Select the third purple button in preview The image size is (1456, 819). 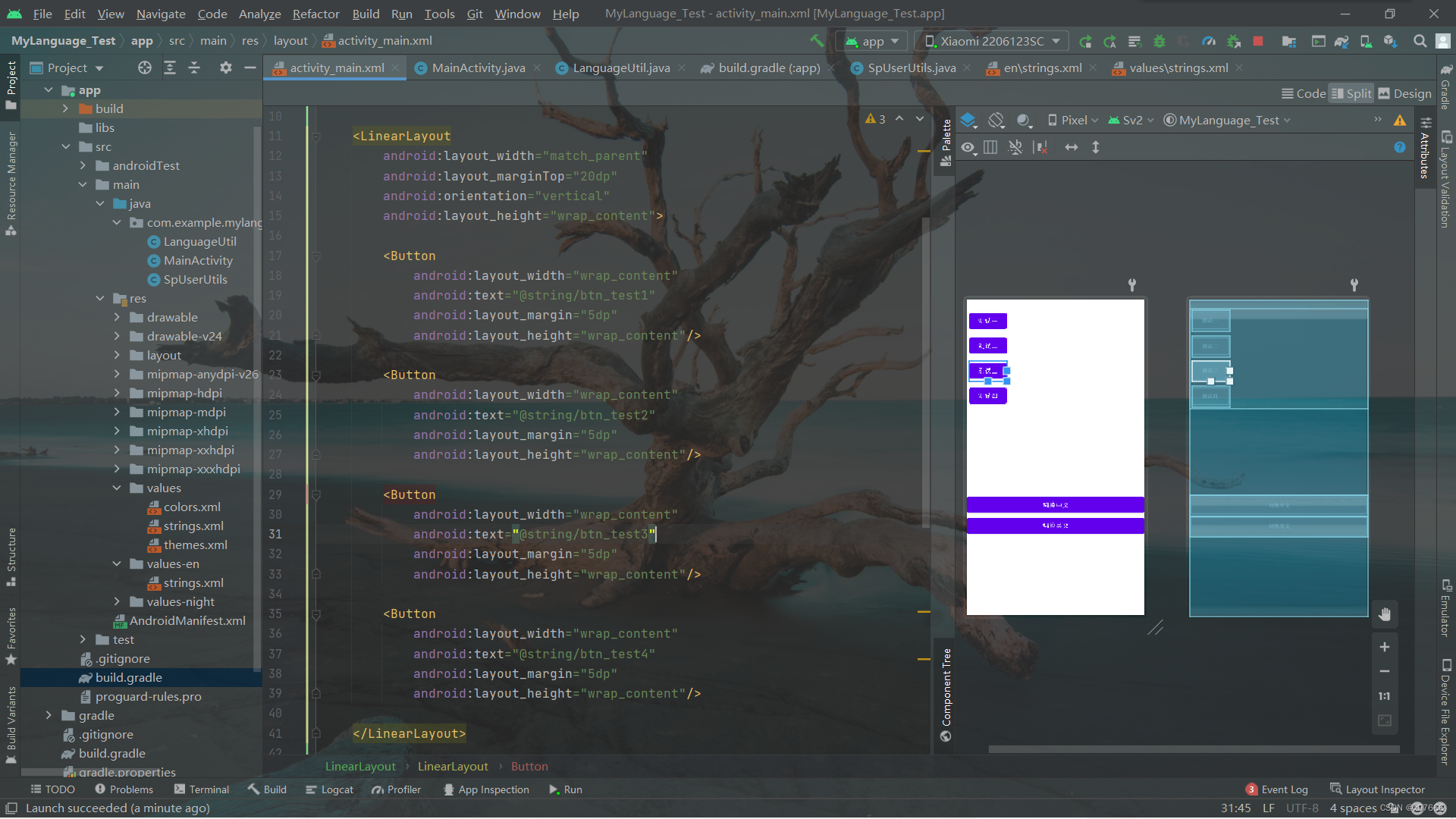987,371
